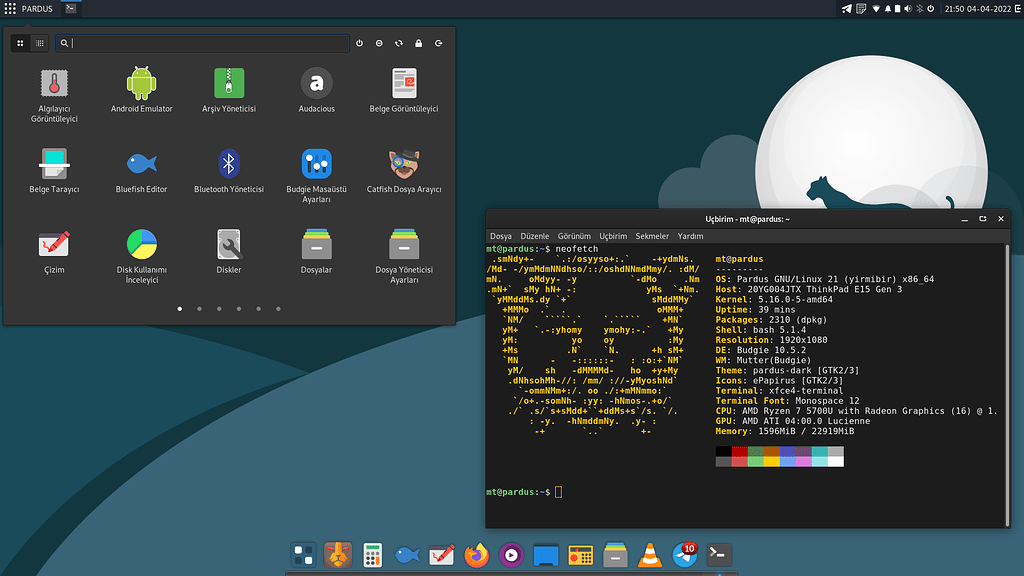
Task: Open the notifications dropdown via the bell icon
Action: point(888,9)
